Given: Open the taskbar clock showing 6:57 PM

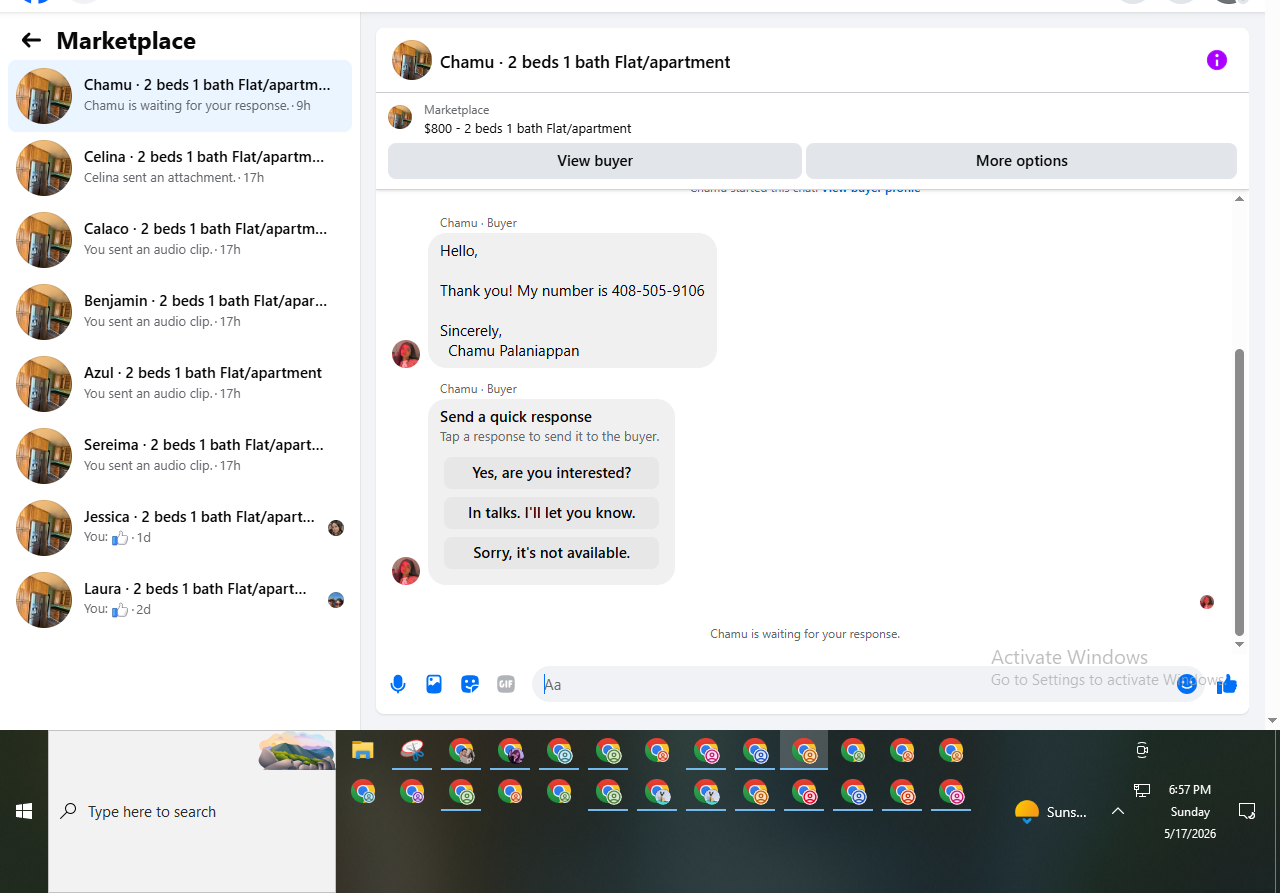Looking at the screenshot, I should tap(1190, 811).
